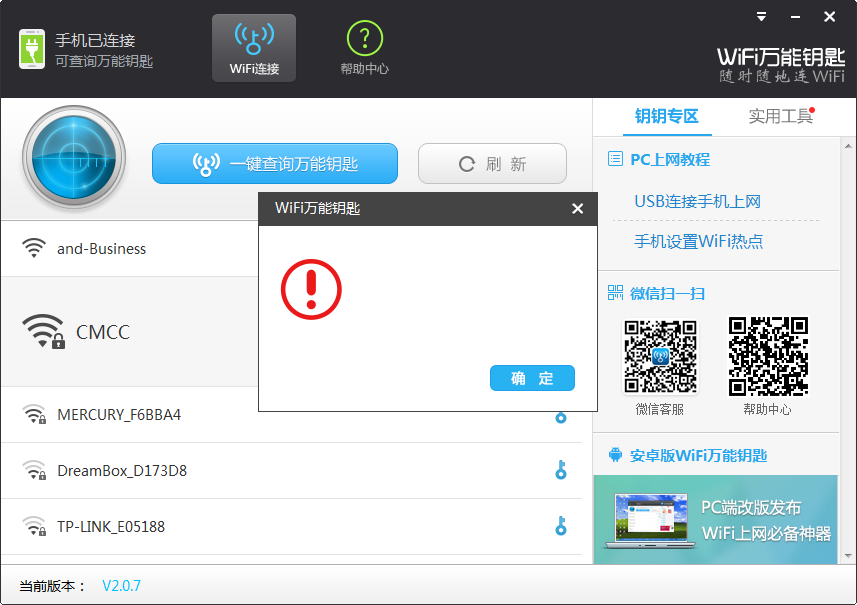
Task: Open USB连接手机上网 tutorial link
Action: pyautogui.click(x=697, y=202)
